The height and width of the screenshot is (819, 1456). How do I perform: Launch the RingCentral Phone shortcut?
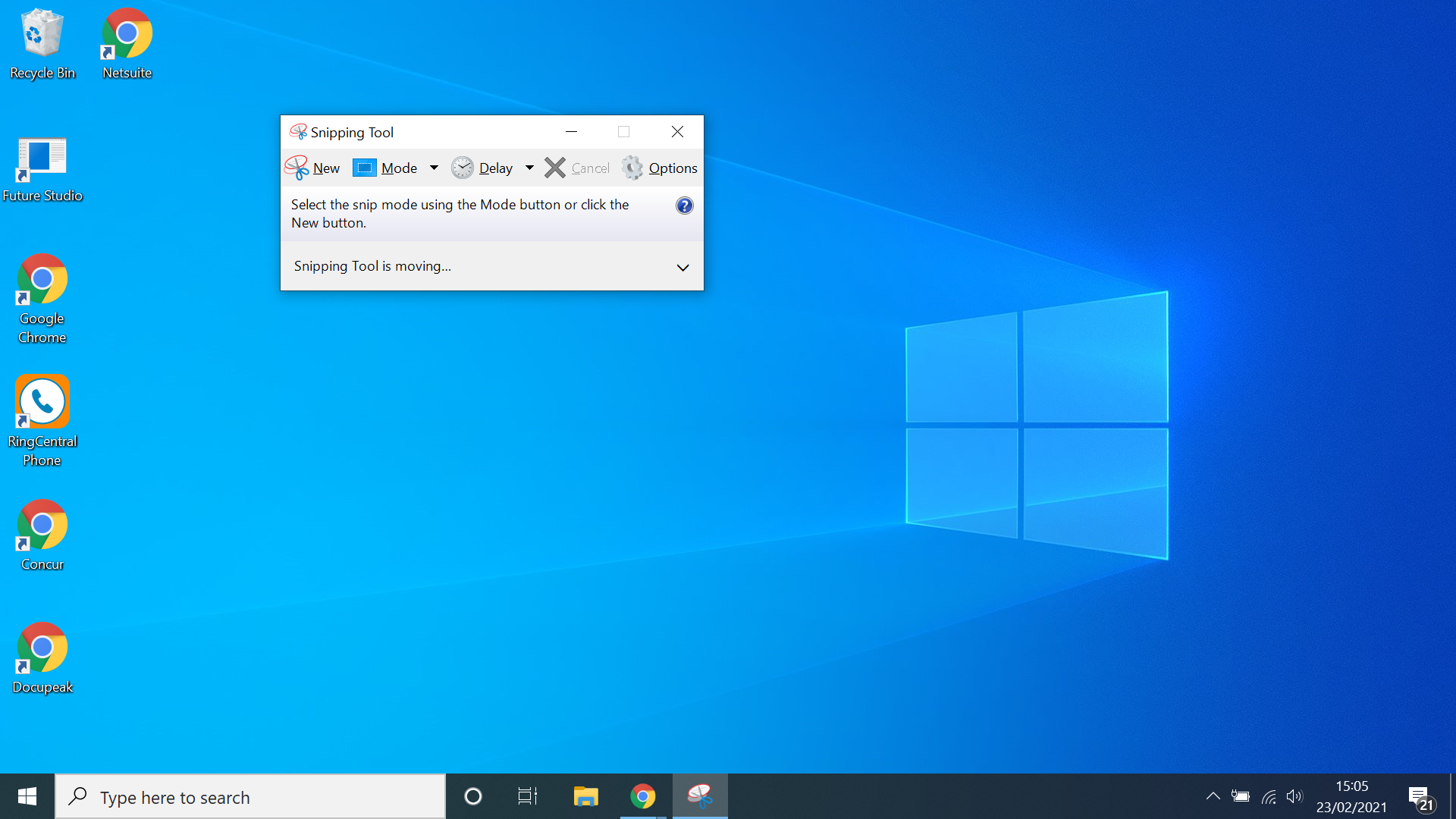42,402
